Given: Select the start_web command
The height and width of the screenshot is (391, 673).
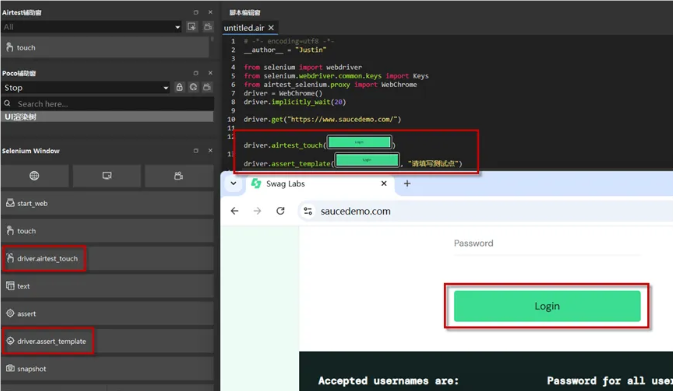Looking at the screenshot, I should [107, 203].
